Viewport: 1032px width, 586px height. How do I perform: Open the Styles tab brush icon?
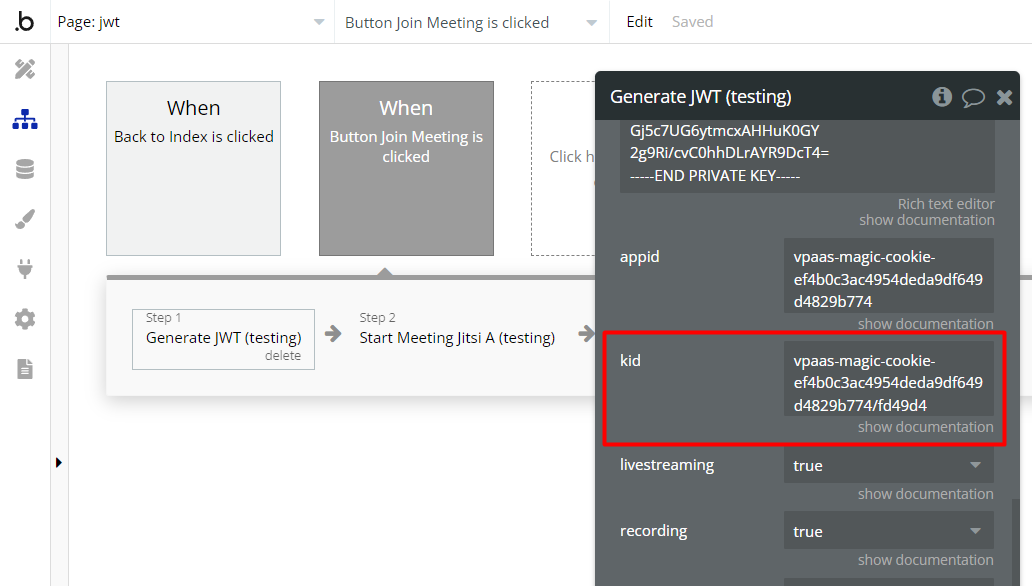pos(25,220)
